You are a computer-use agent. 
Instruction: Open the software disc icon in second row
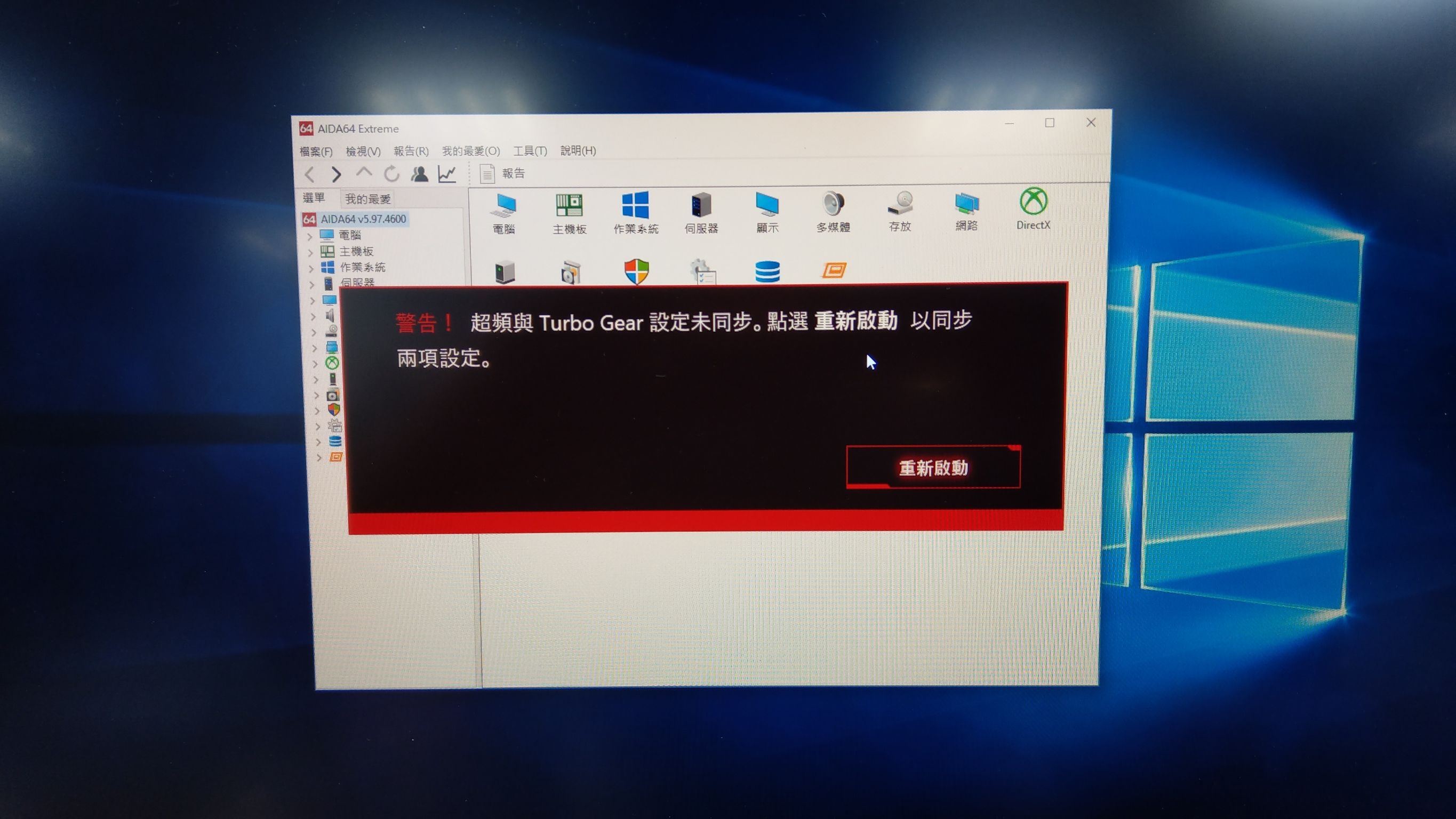click(x=571, y=272)
